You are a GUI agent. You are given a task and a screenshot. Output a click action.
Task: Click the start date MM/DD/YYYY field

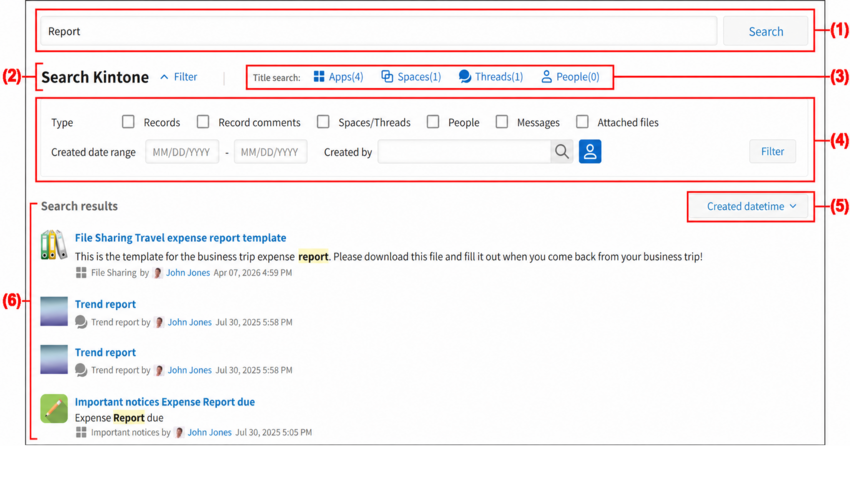pos(182,152)
